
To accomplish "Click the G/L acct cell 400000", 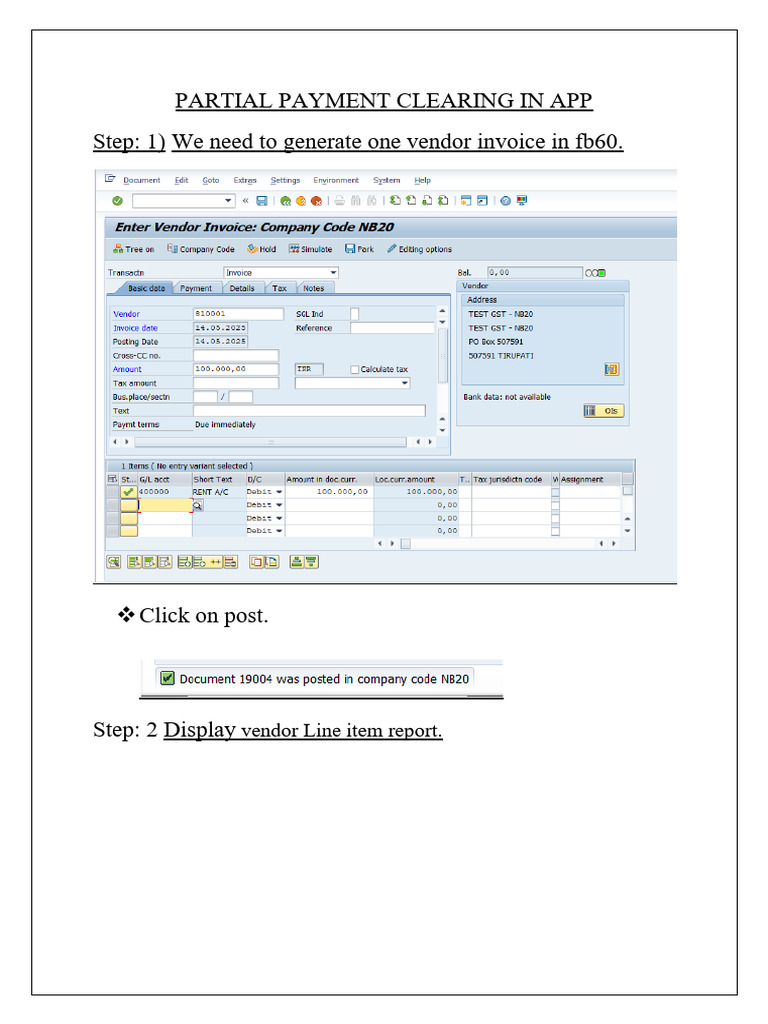I will [165, 492].
